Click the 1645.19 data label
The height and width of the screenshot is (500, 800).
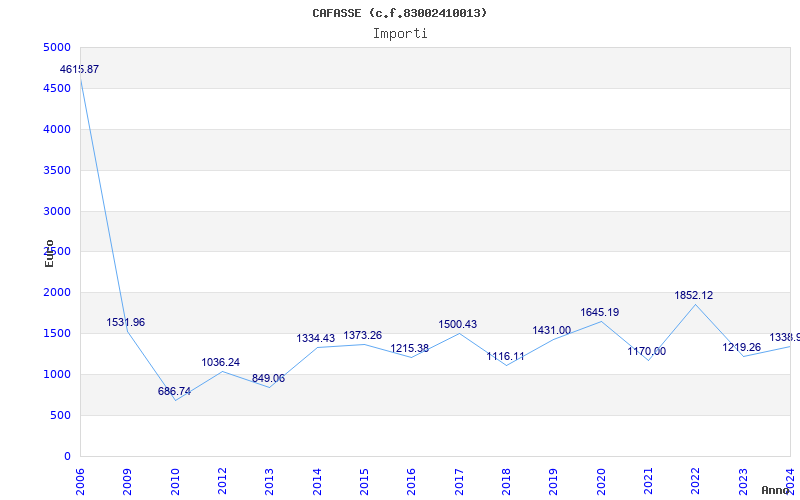599,312
